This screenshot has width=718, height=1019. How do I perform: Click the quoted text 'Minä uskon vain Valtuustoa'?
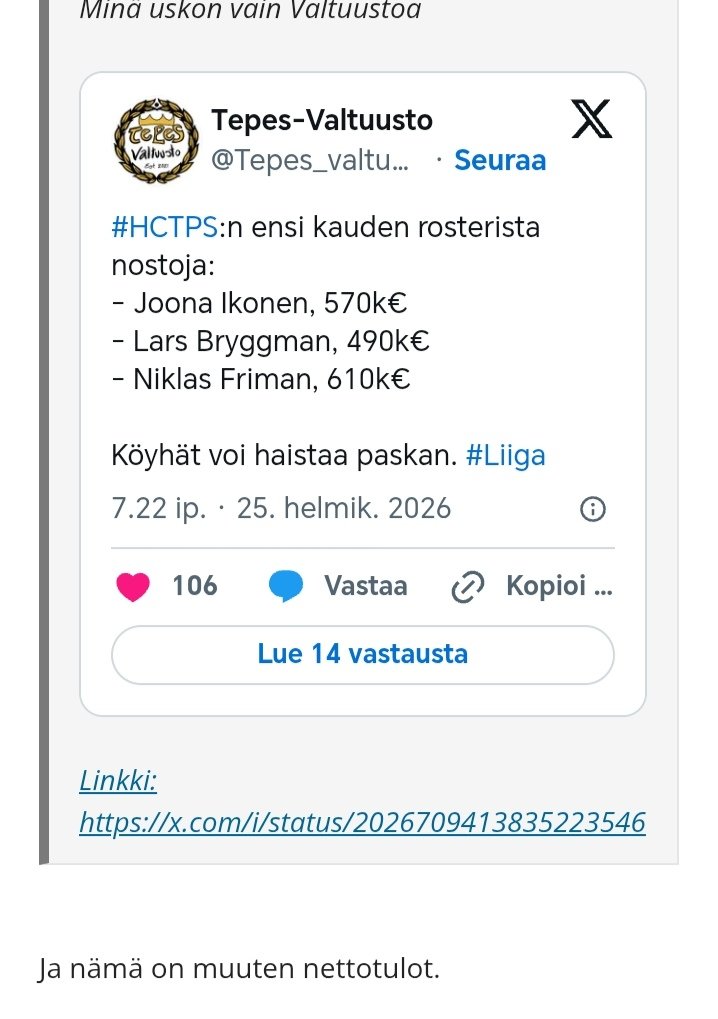[249, 11]
